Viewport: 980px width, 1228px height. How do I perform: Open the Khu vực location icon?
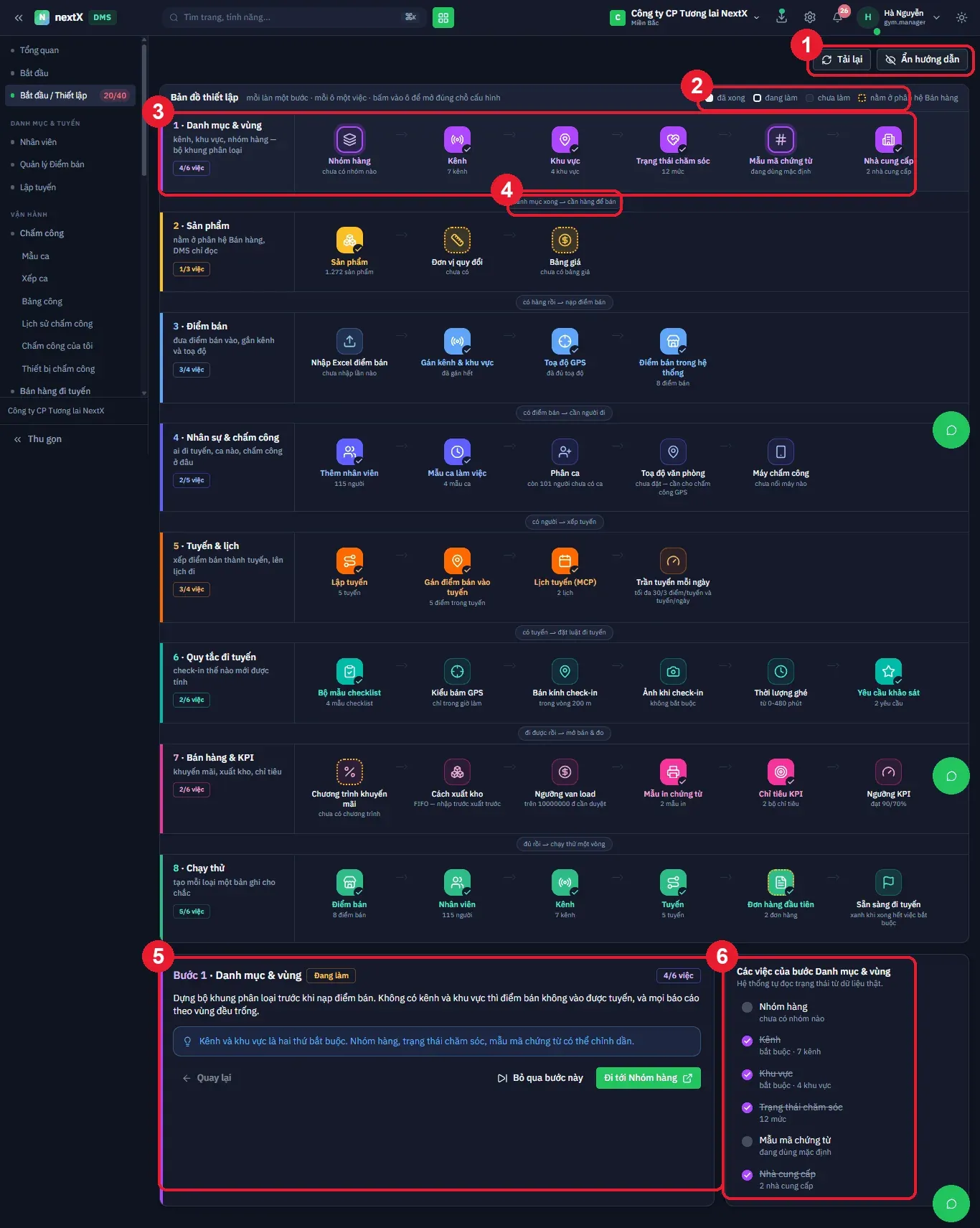[565, 139]
